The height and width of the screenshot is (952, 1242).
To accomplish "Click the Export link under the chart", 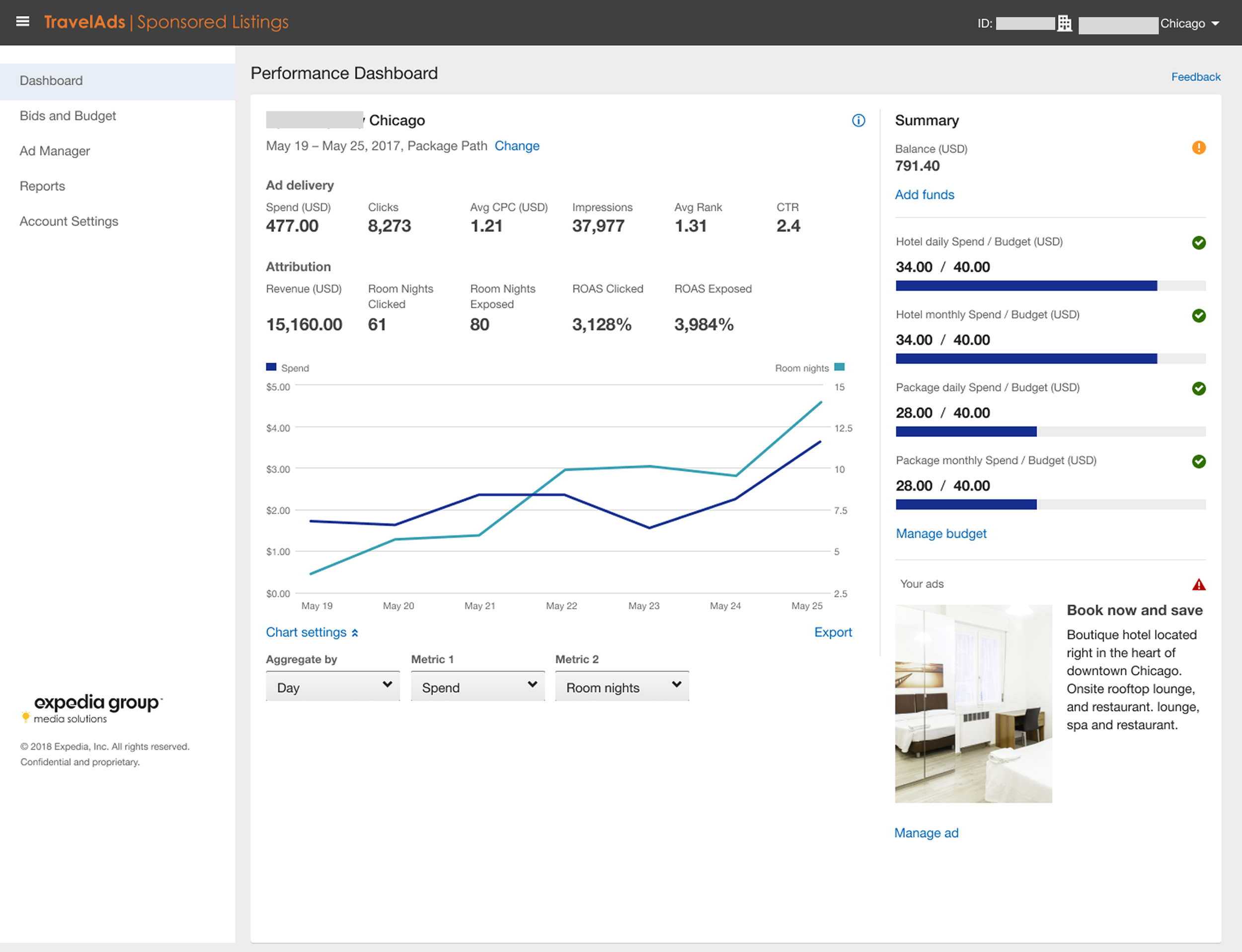I will tap(833, 632).
